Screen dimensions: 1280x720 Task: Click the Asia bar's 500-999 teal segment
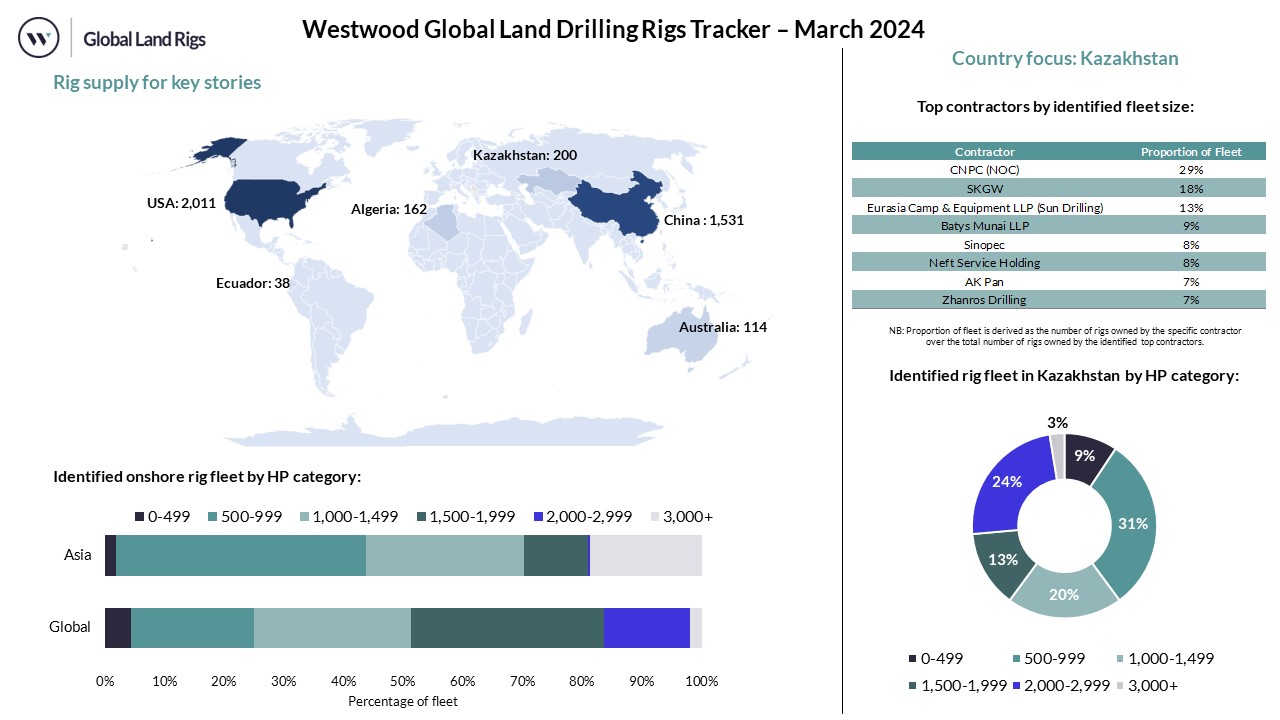pyautogui.click(x=241, y=555)
